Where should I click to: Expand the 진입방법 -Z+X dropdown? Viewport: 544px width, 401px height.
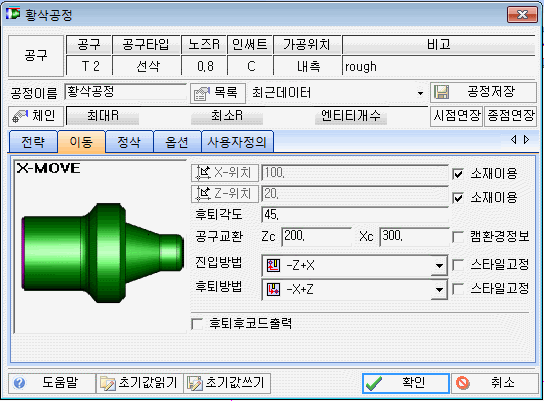(x=439, y=266)
